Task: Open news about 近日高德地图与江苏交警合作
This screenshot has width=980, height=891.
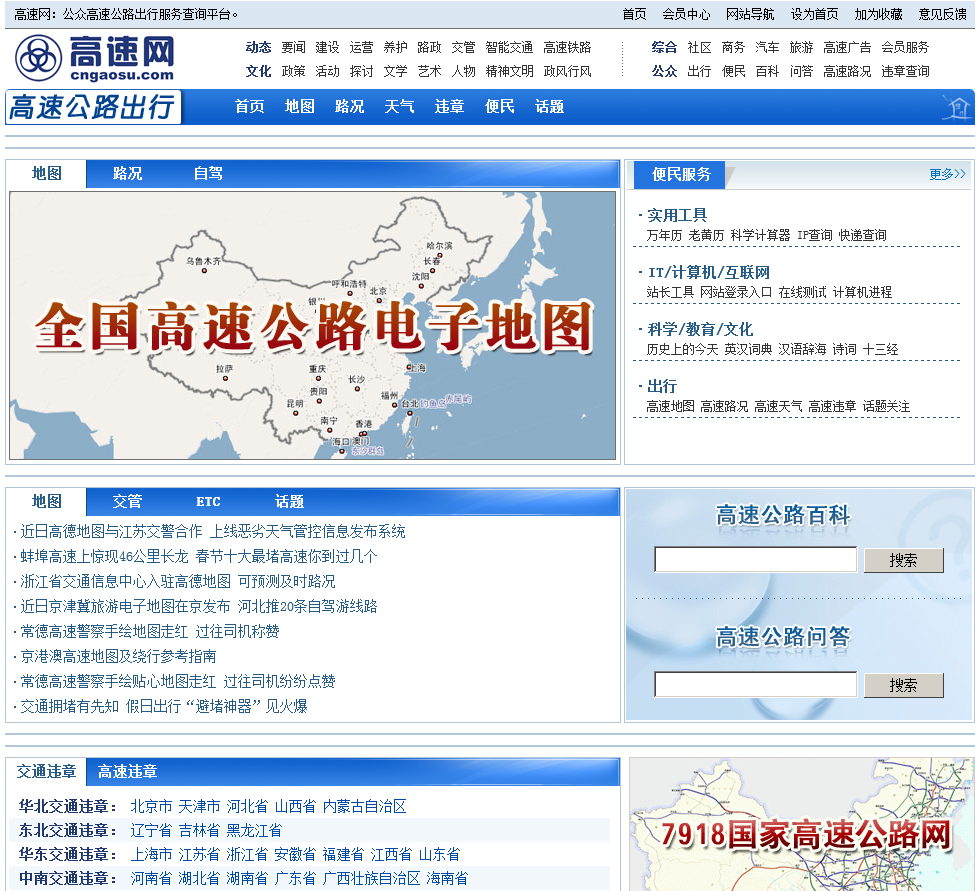Action: tap(212, 532)
